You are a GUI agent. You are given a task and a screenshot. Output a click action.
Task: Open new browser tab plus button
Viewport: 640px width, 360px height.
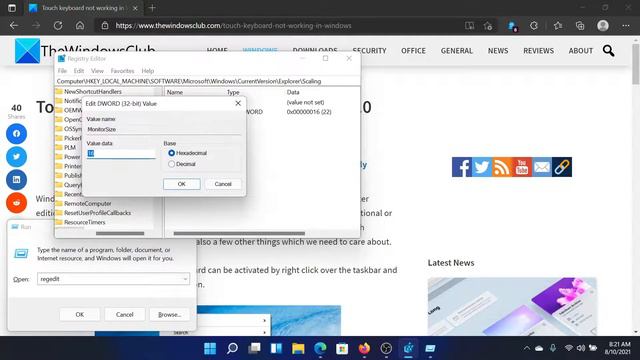point(152,8)
